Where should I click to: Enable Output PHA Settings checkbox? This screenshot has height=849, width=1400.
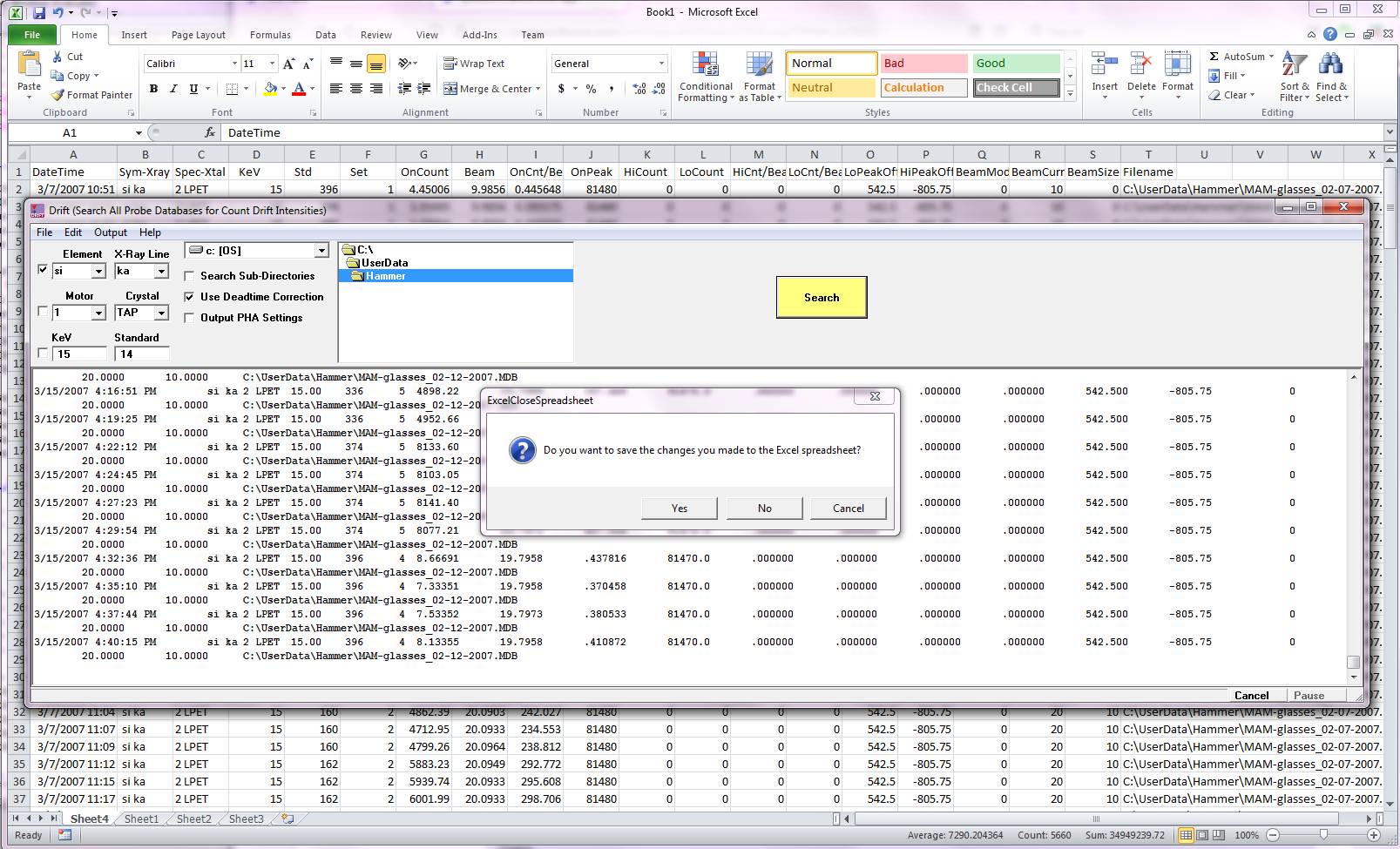pyautogui.click(x=189, y=318)
